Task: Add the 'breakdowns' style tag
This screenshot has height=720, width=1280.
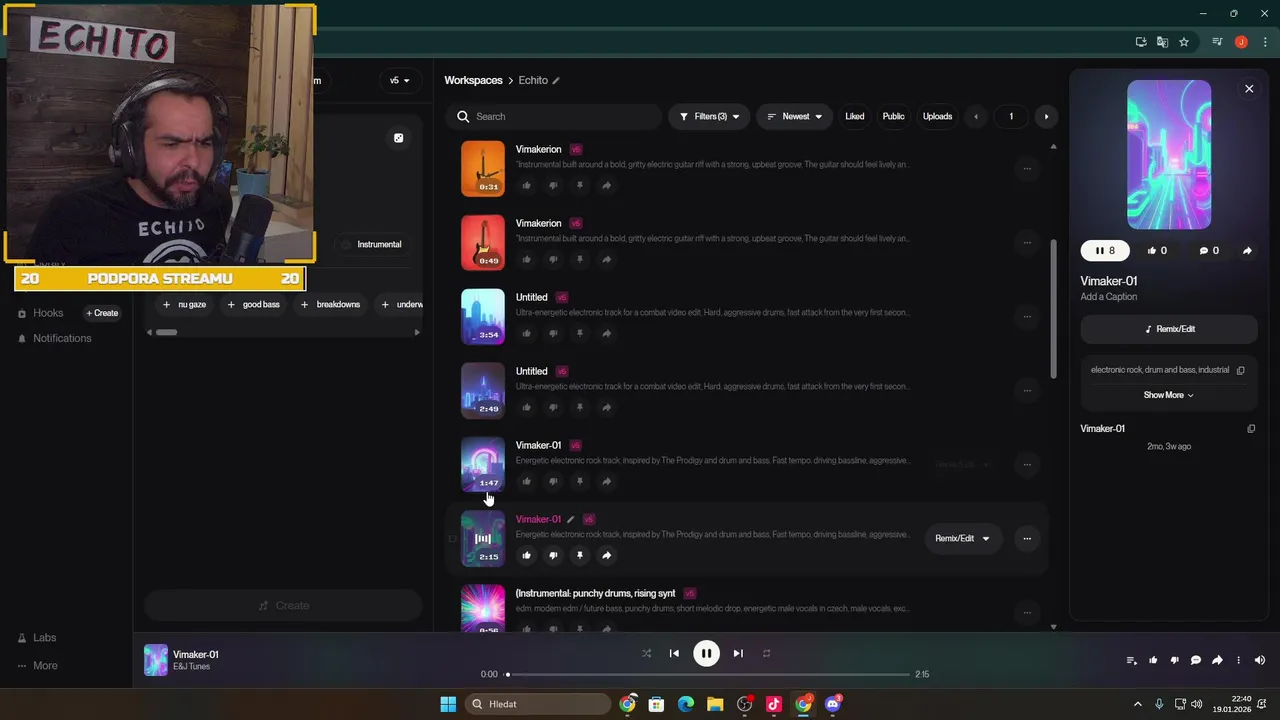Action: (x=330, y=304)
